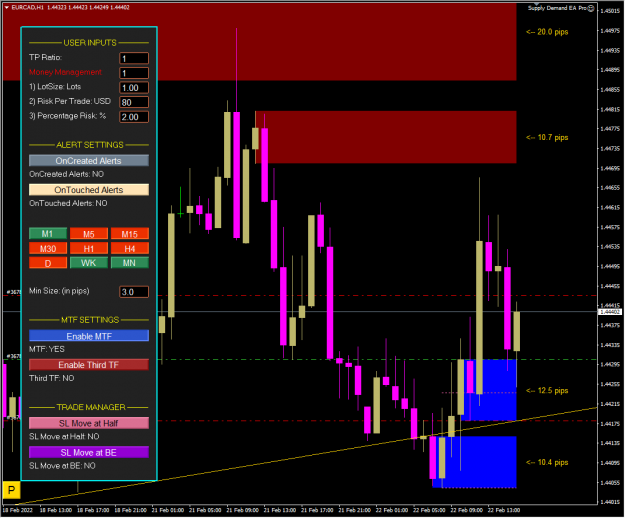Image resolution: width=625 pixels, height=518 pixels.
Task: Toggle the MN timeframe button
Action: [130, 263]
